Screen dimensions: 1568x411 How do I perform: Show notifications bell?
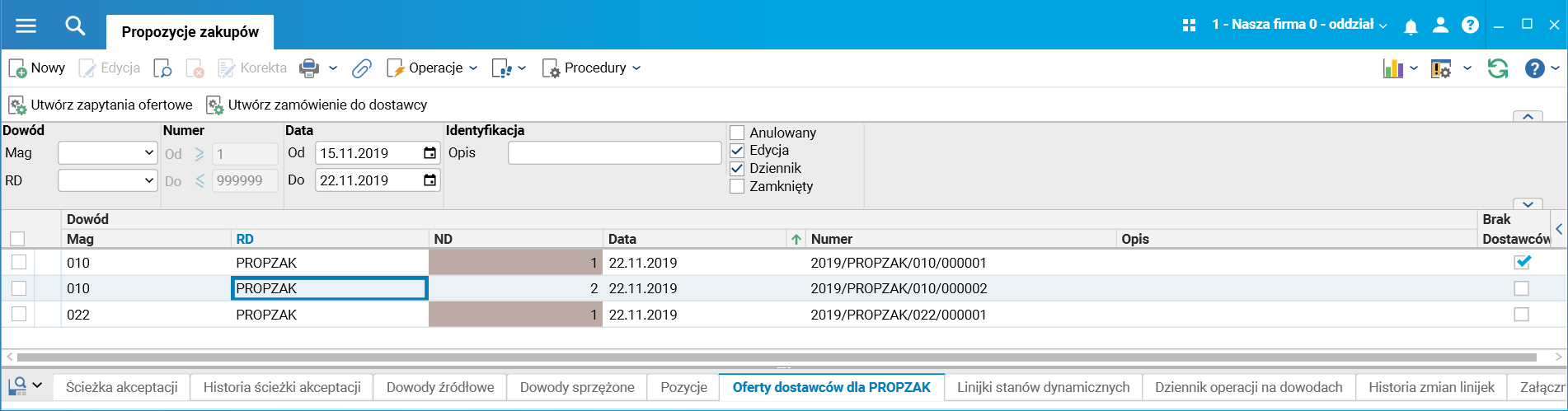coord(1411,26)
